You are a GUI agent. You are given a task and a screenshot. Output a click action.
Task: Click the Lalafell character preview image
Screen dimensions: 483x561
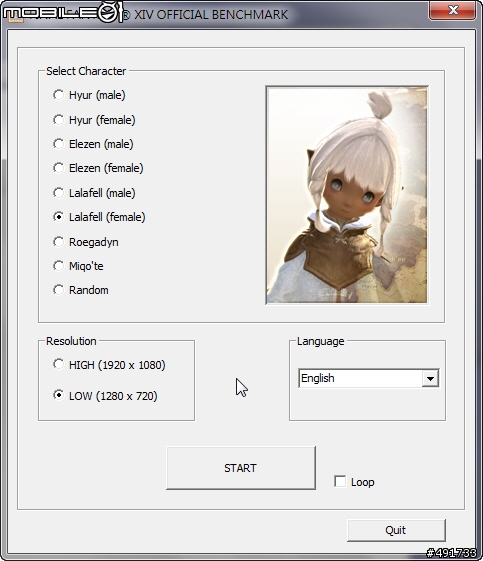347,195
